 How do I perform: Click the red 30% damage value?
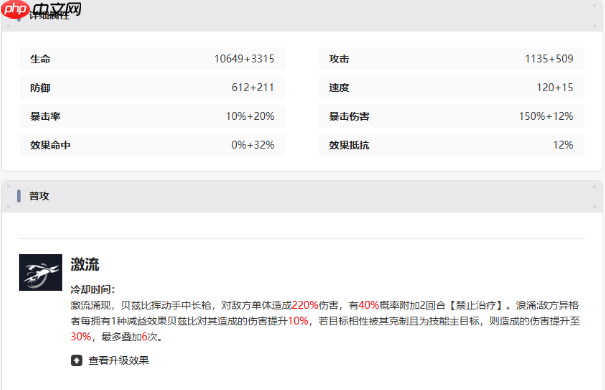point(81,337)
